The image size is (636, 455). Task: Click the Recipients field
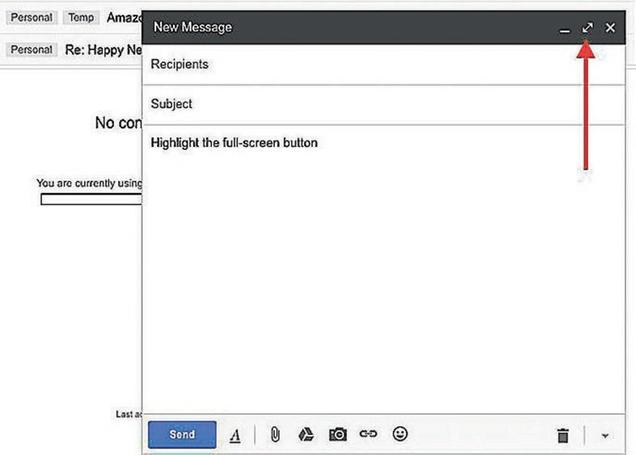coord(384,64)
